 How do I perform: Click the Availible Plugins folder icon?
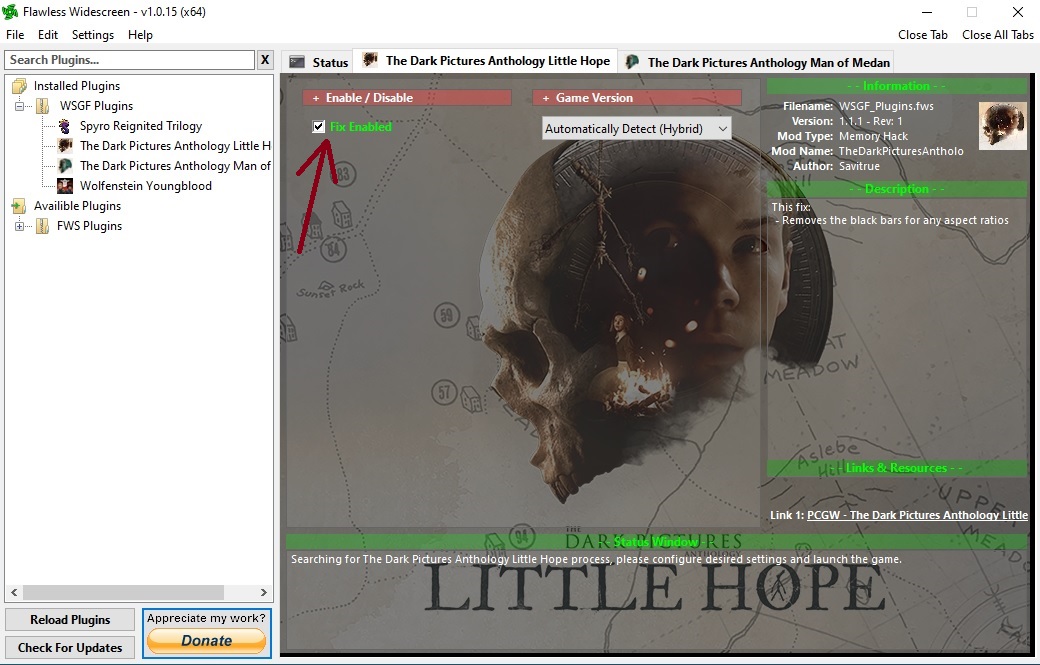click(x=19, y=206)
